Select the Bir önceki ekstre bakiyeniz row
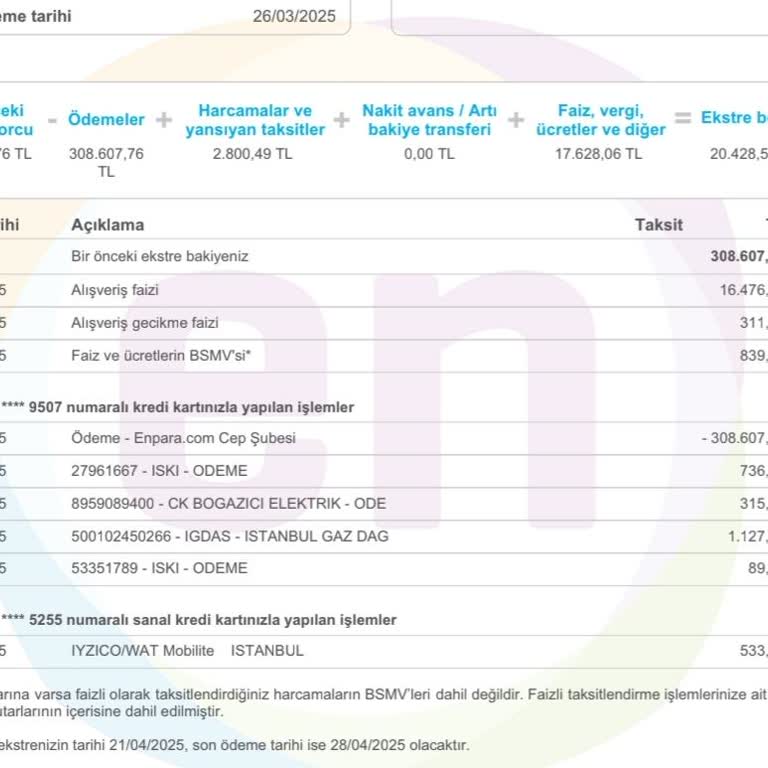This screenshot has height=768, width=768. pyautogui.click(x=384, y=256)
